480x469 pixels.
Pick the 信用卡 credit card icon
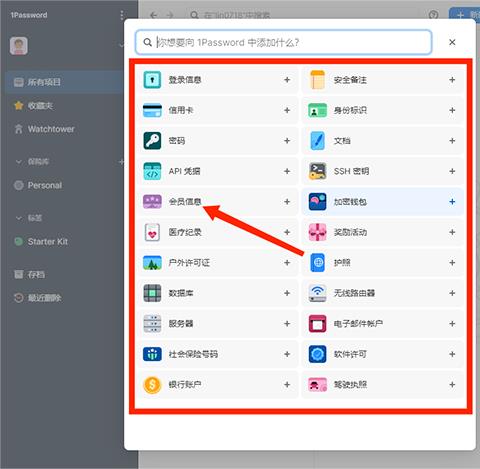152,110
